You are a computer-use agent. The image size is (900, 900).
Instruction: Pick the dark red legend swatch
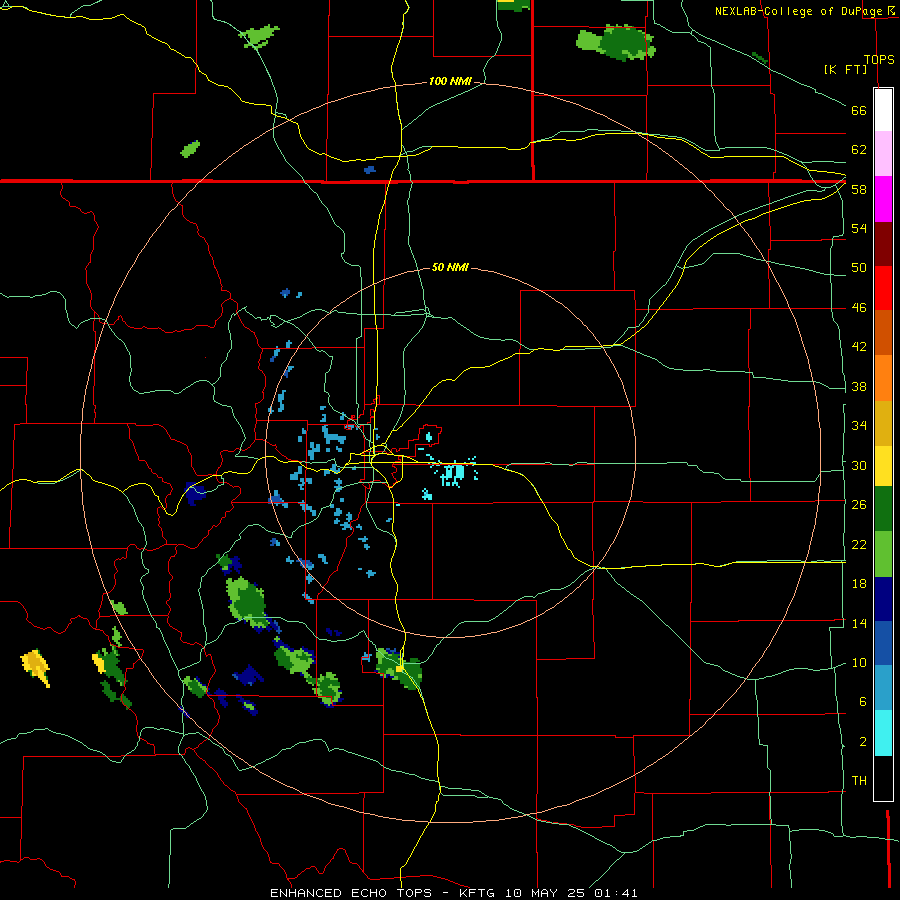click(883, 244)
